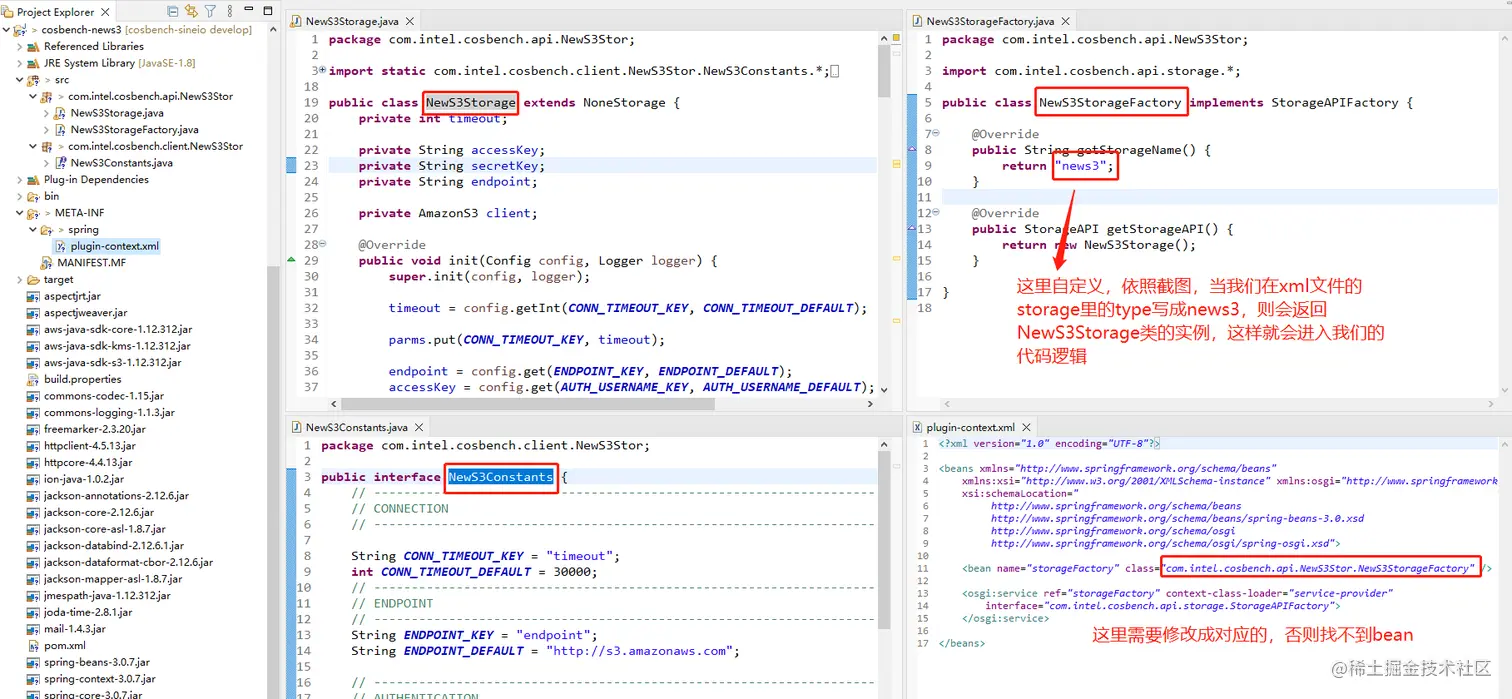The width and height of the screenshot is (1512, 699).
Task: Click the cosbench-news3 project icon
Action: [x=20, y=30]
